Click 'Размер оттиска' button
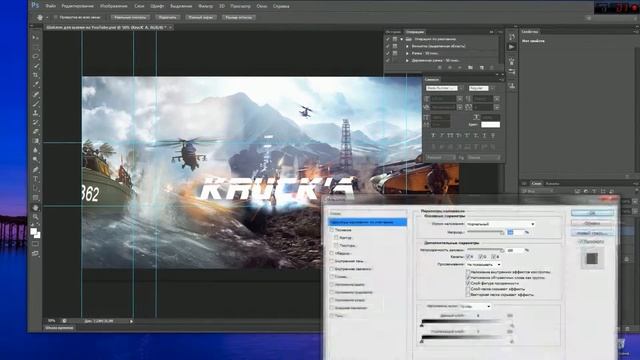This screenshot has height=360, width=640. [x=239, y=18]
